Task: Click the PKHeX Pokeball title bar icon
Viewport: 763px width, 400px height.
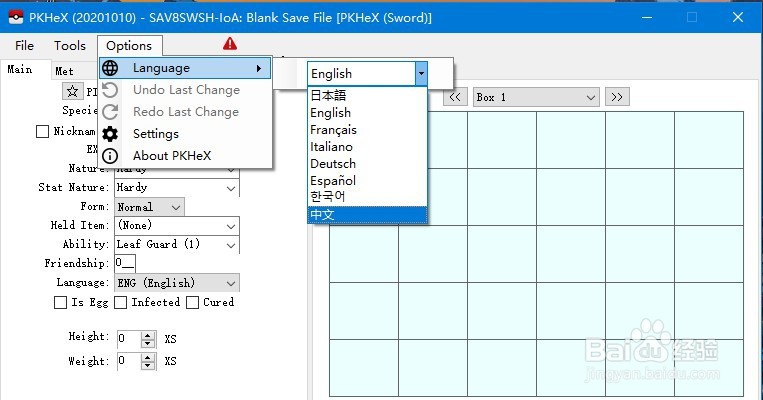Action: click(16, 18)
